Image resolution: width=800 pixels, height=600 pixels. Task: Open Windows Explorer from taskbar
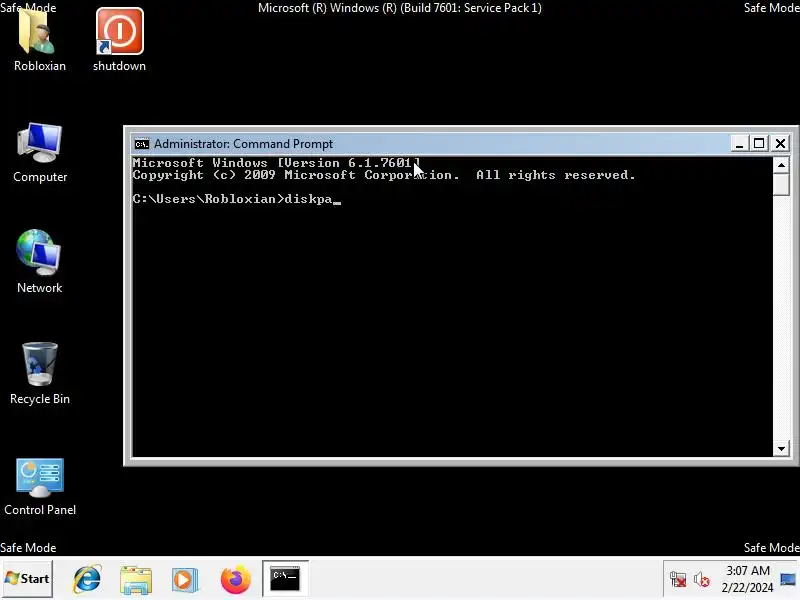(136, 580)
